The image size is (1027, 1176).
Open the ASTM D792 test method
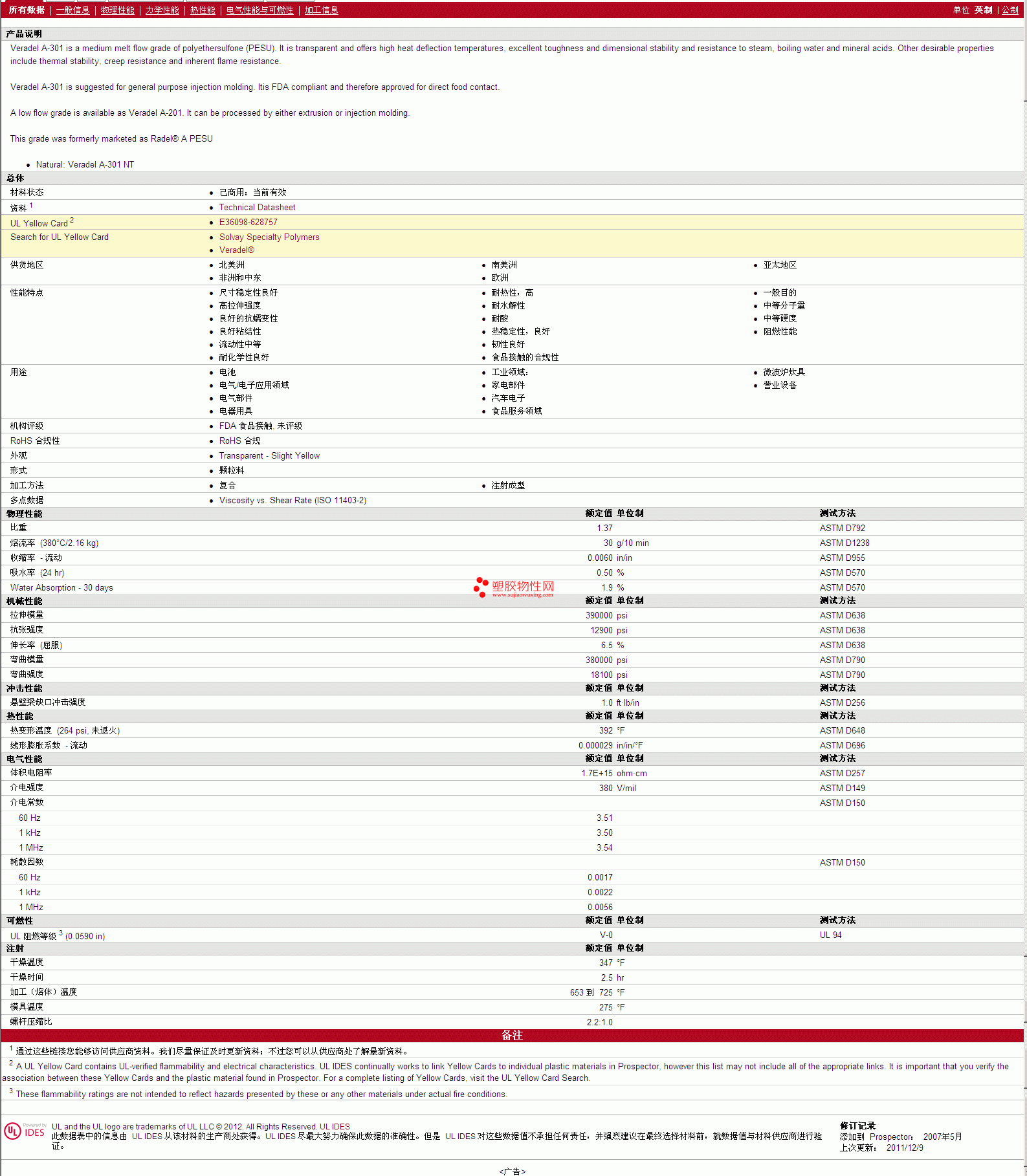click(842, 528)
